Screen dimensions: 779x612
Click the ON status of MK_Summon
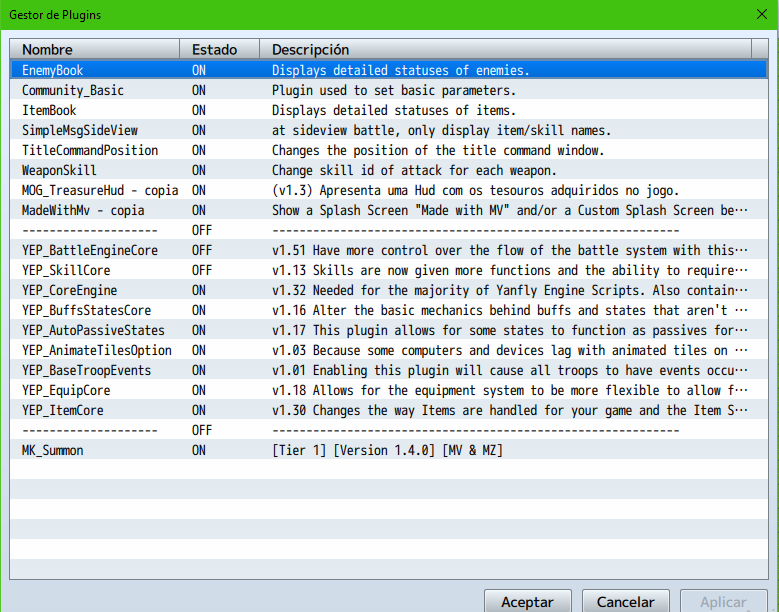pos(199,450)
